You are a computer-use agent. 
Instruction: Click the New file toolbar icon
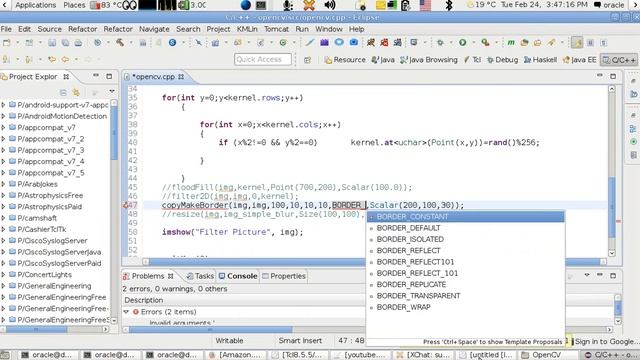coord(7,42)
